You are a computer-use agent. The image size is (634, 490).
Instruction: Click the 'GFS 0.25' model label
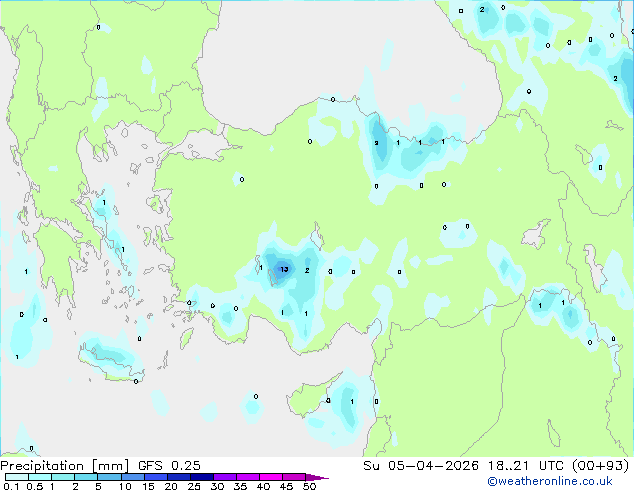click(x=169, y=466)
